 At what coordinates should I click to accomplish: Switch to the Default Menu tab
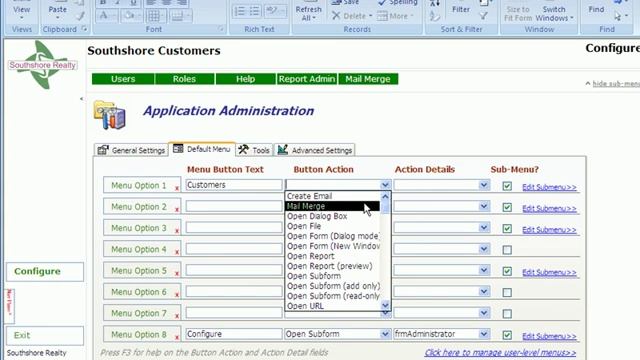click(202, 149)
